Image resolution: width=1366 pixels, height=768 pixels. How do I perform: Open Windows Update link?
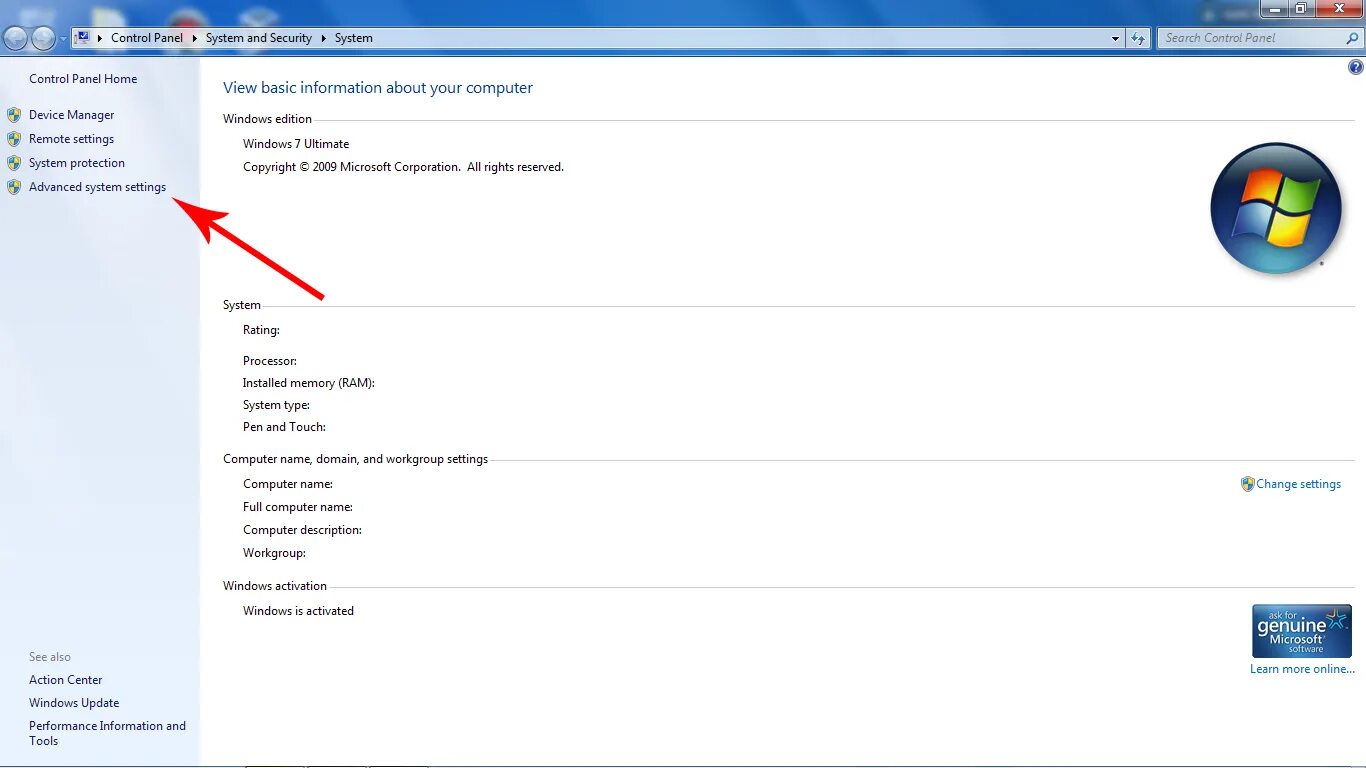pos(74,703)
